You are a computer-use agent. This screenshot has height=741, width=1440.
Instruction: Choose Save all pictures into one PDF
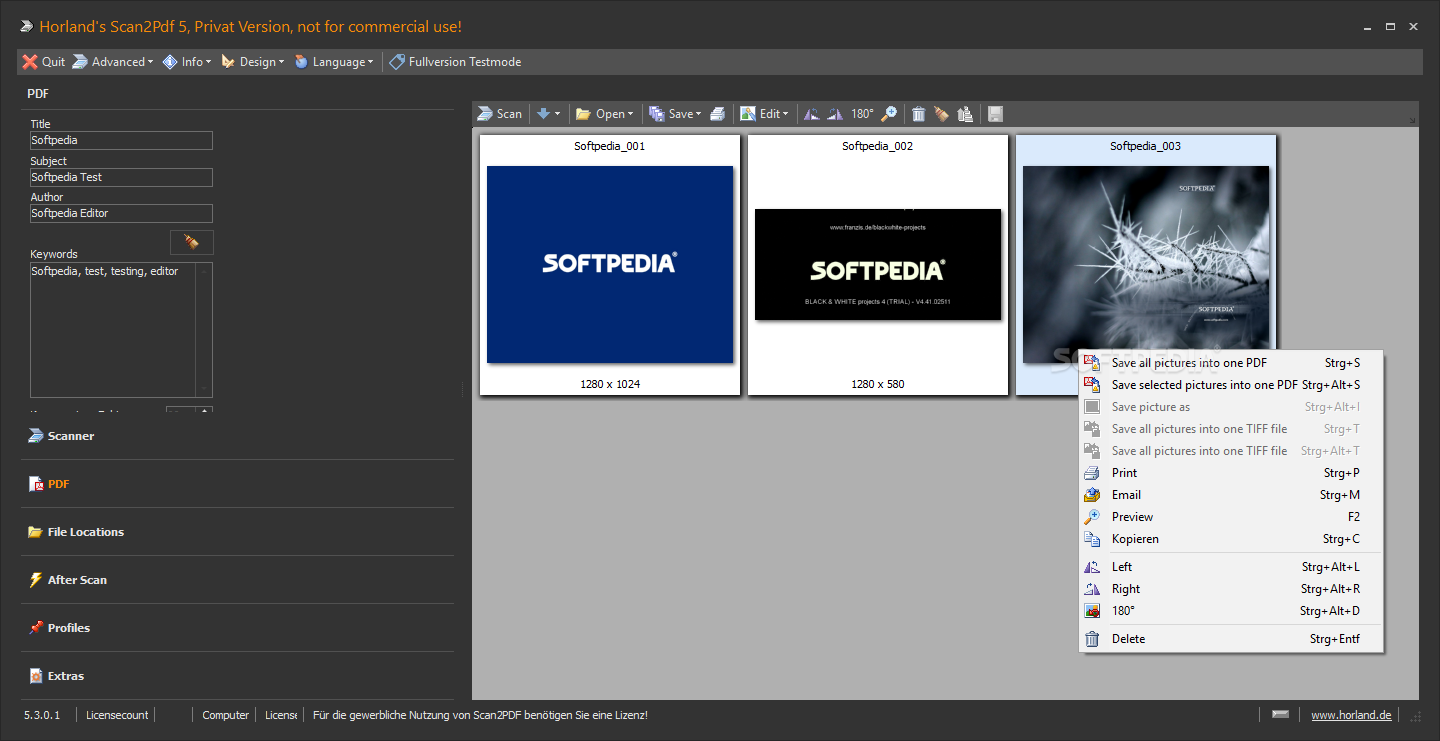click(1231, 363)
